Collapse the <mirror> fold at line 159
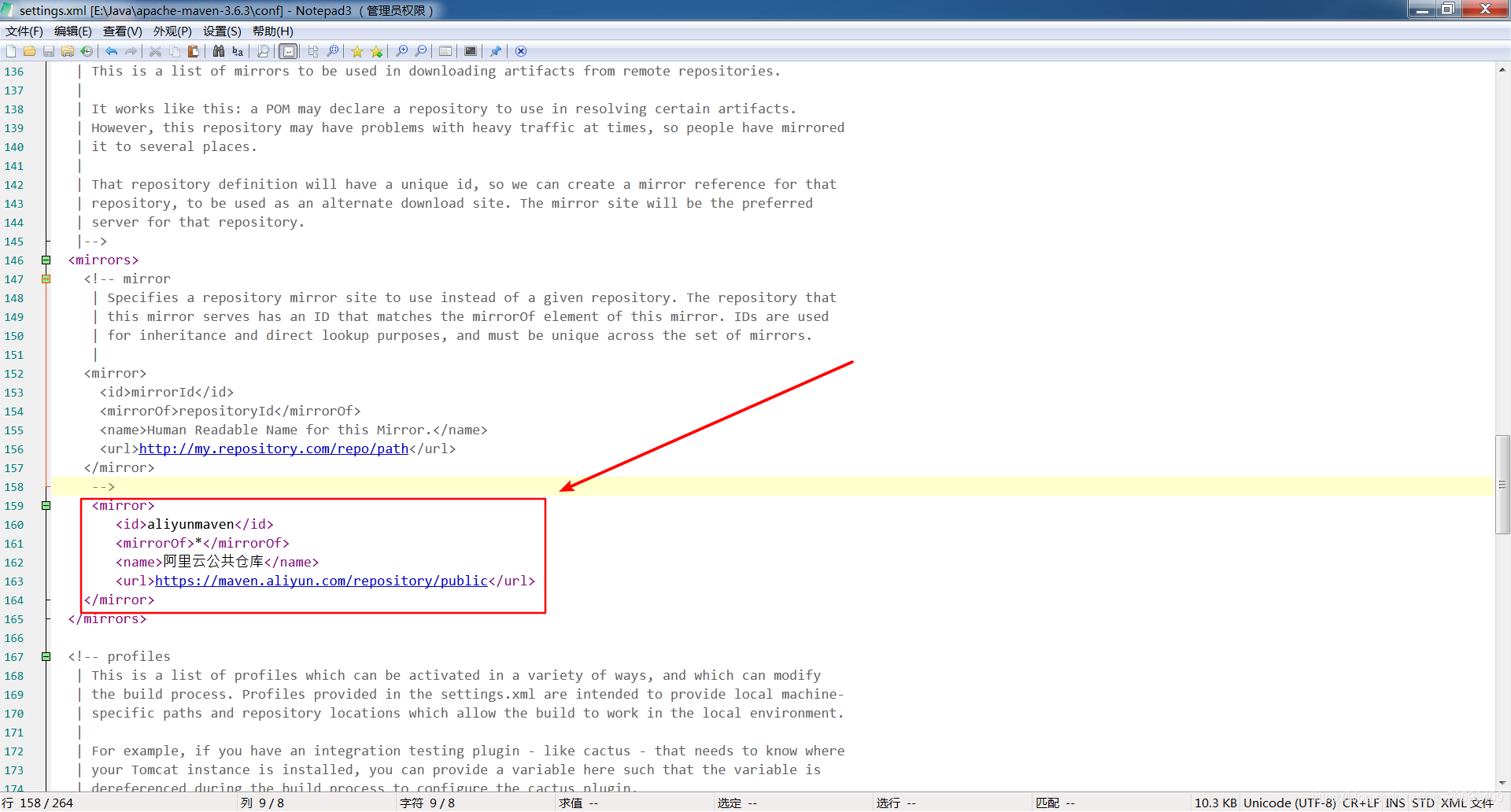Screen dimensions: 1511x812 (46, 506)
